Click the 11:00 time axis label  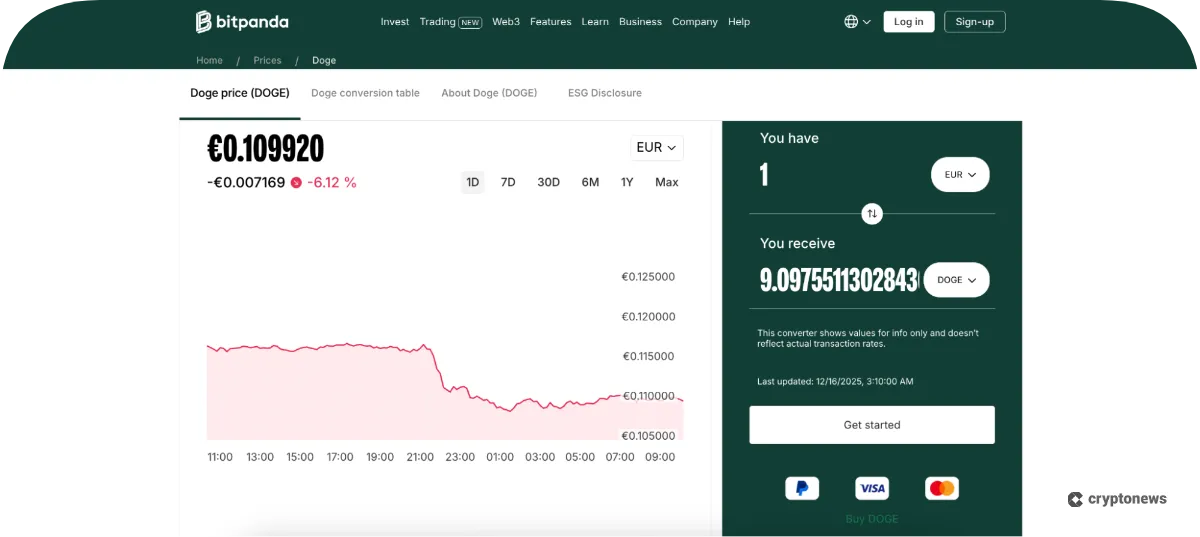point(220,457)
